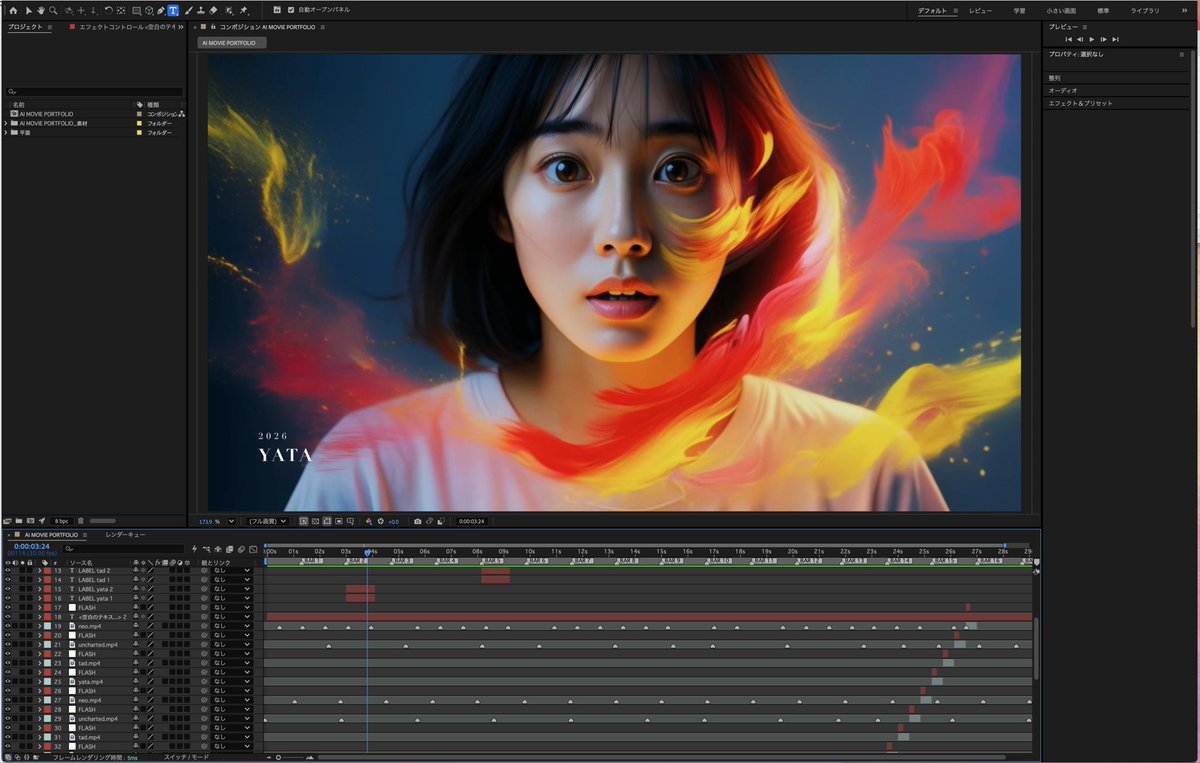1200x763 pixels.
Task: Pick the Brush tool
Action: tap(188, 10)
